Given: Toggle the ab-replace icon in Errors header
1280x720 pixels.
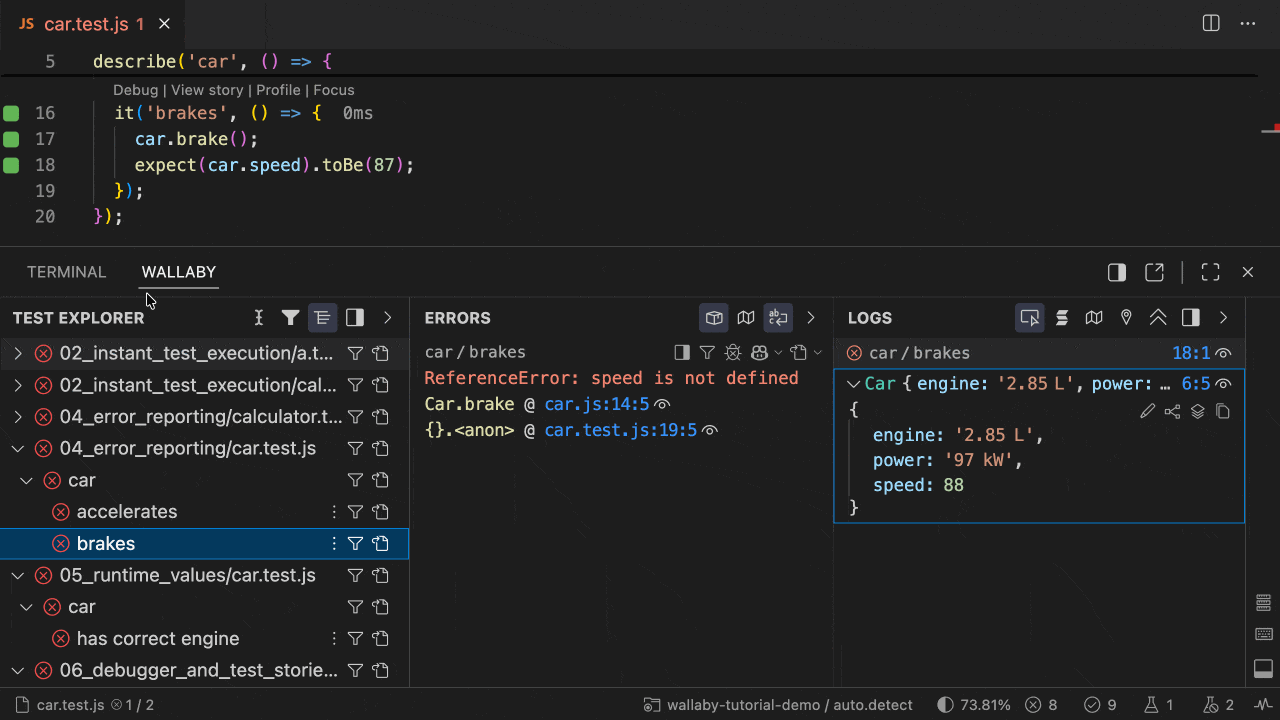Looking at the screenshot, I should coord(778,318).
